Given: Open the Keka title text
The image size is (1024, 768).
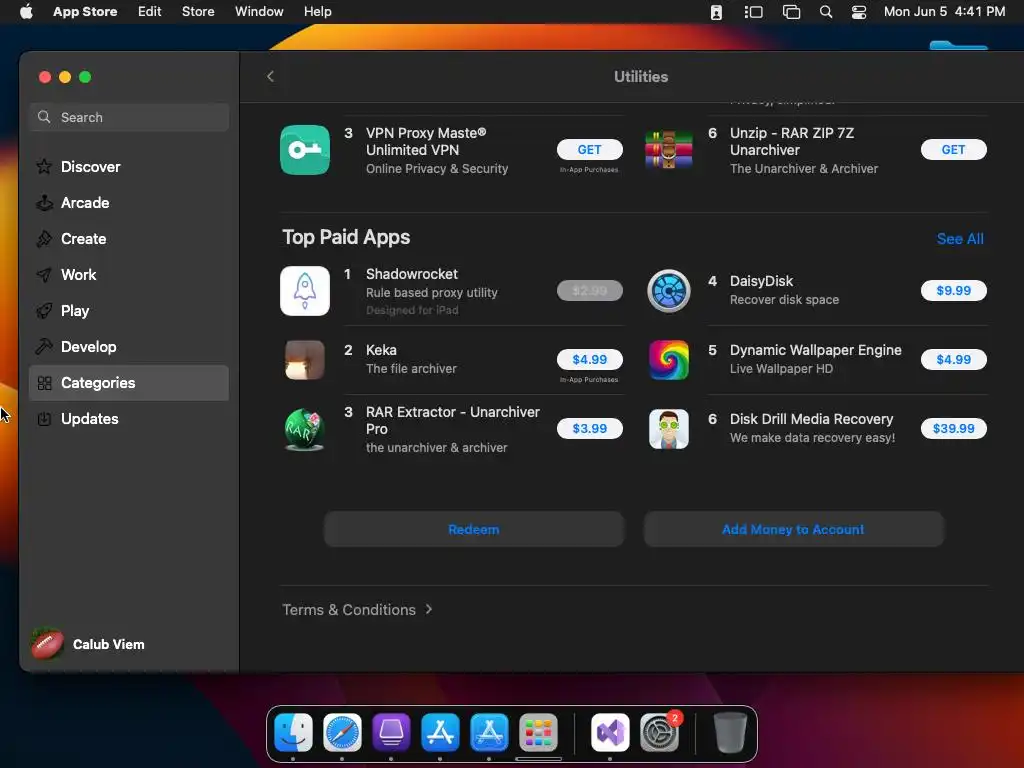Looking at the screenshot, I should (381, 350).
